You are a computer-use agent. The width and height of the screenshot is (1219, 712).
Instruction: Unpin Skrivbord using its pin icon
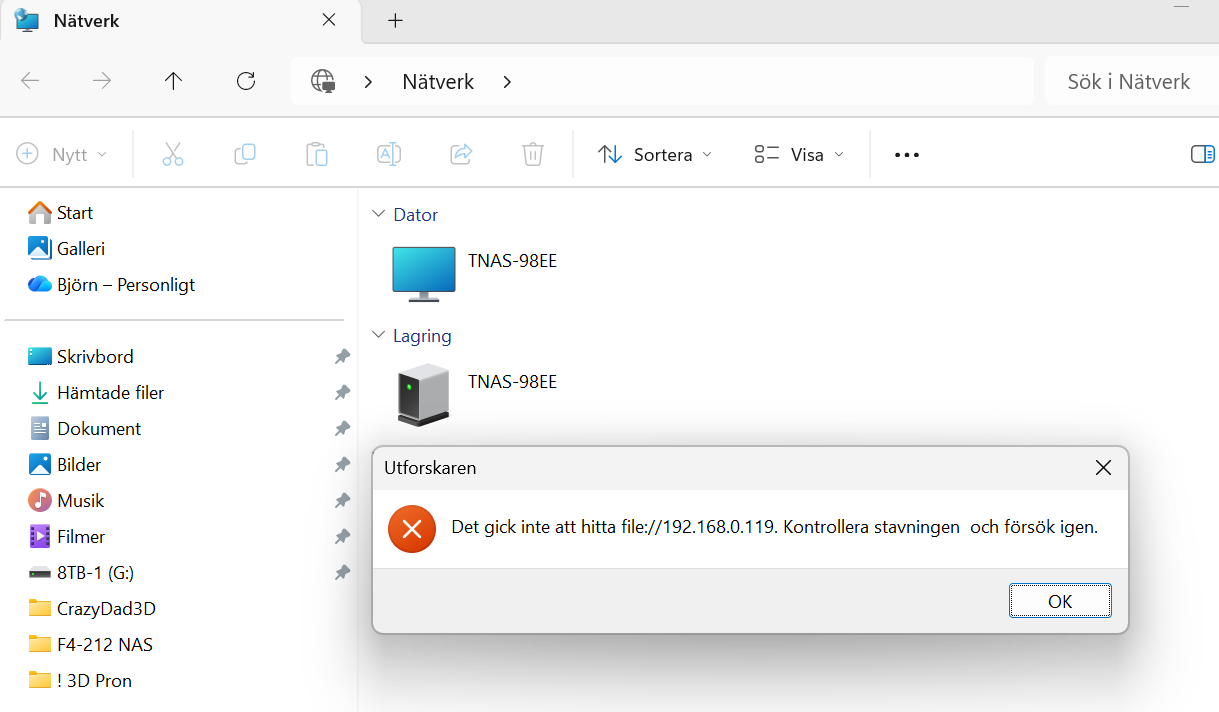click(x=342, y=356)
